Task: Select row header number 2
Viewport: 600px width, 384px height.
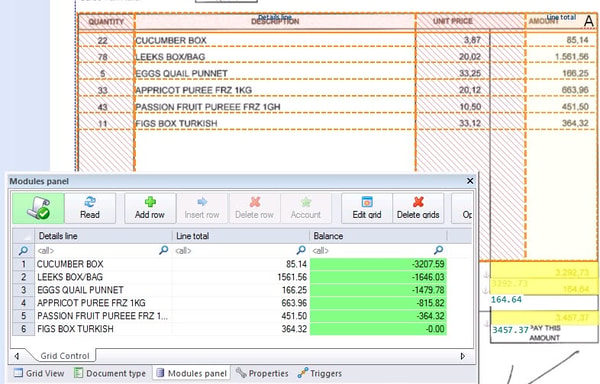Action: point(24,277)
